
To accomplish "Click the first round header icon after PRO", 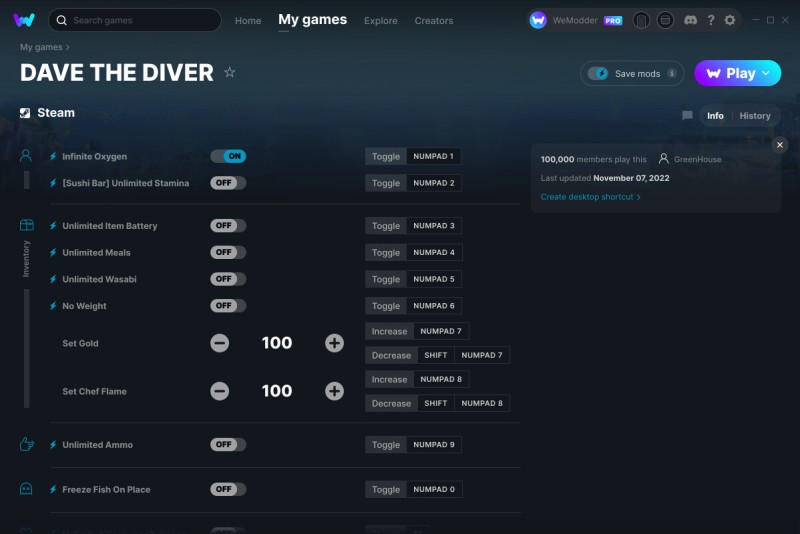I will pos(641,20).
